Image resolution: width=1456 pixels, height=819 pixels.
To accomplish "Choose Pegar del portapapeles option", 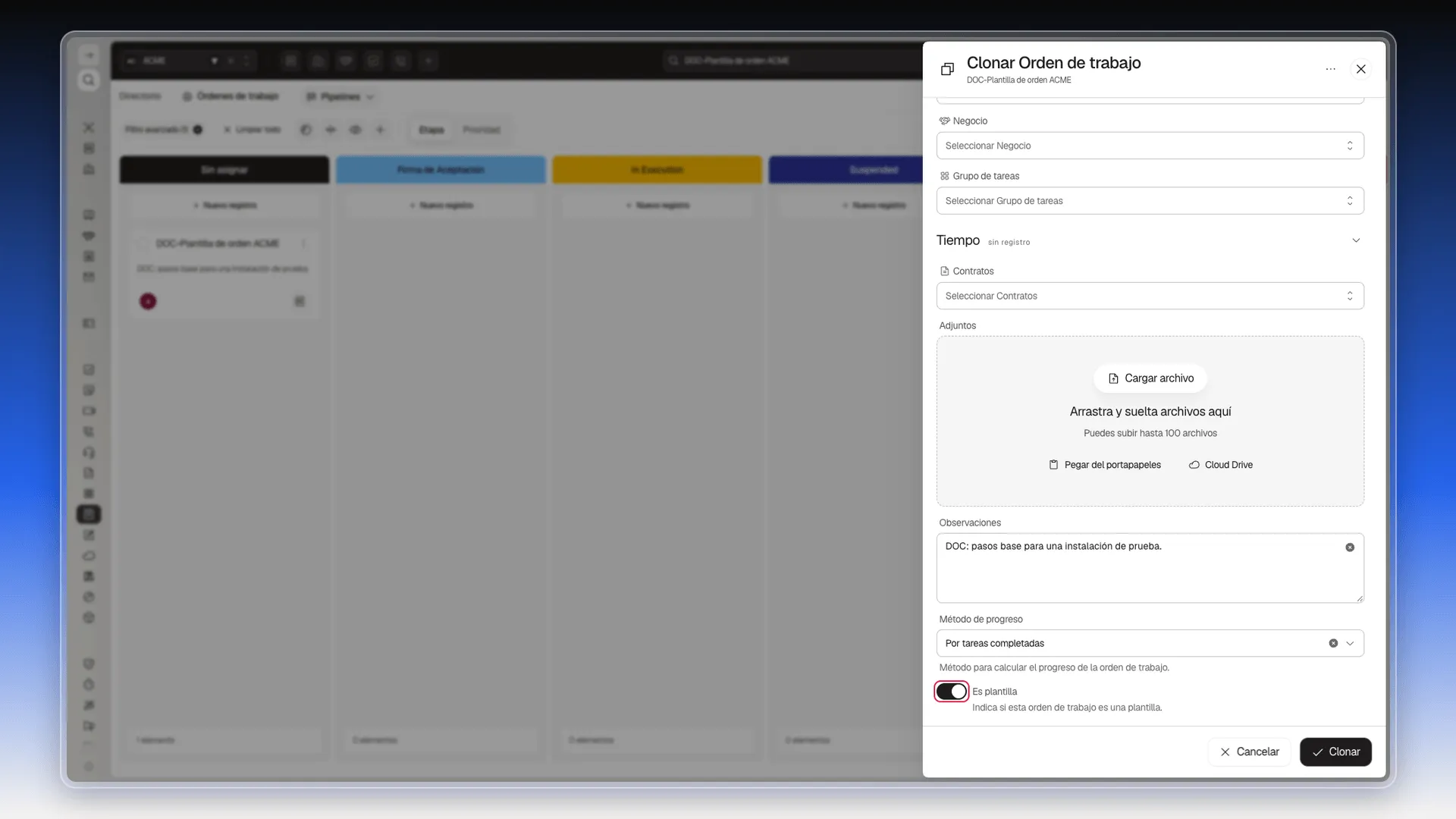I will click(1105, 465).
